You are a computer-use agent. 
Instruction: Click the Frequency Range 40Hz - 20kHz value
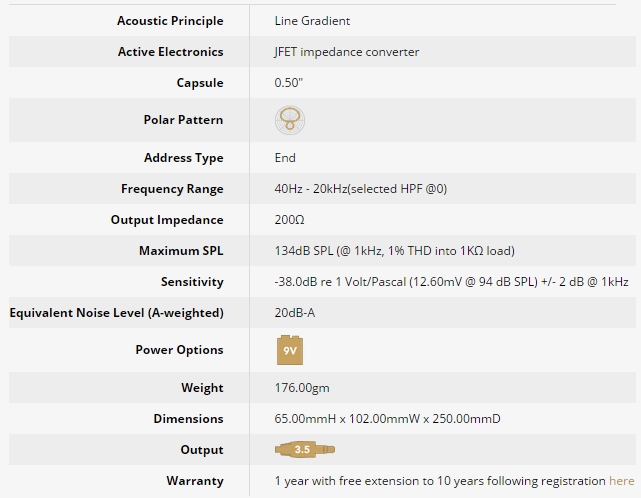pyautogui.click(x=361, y=189)
